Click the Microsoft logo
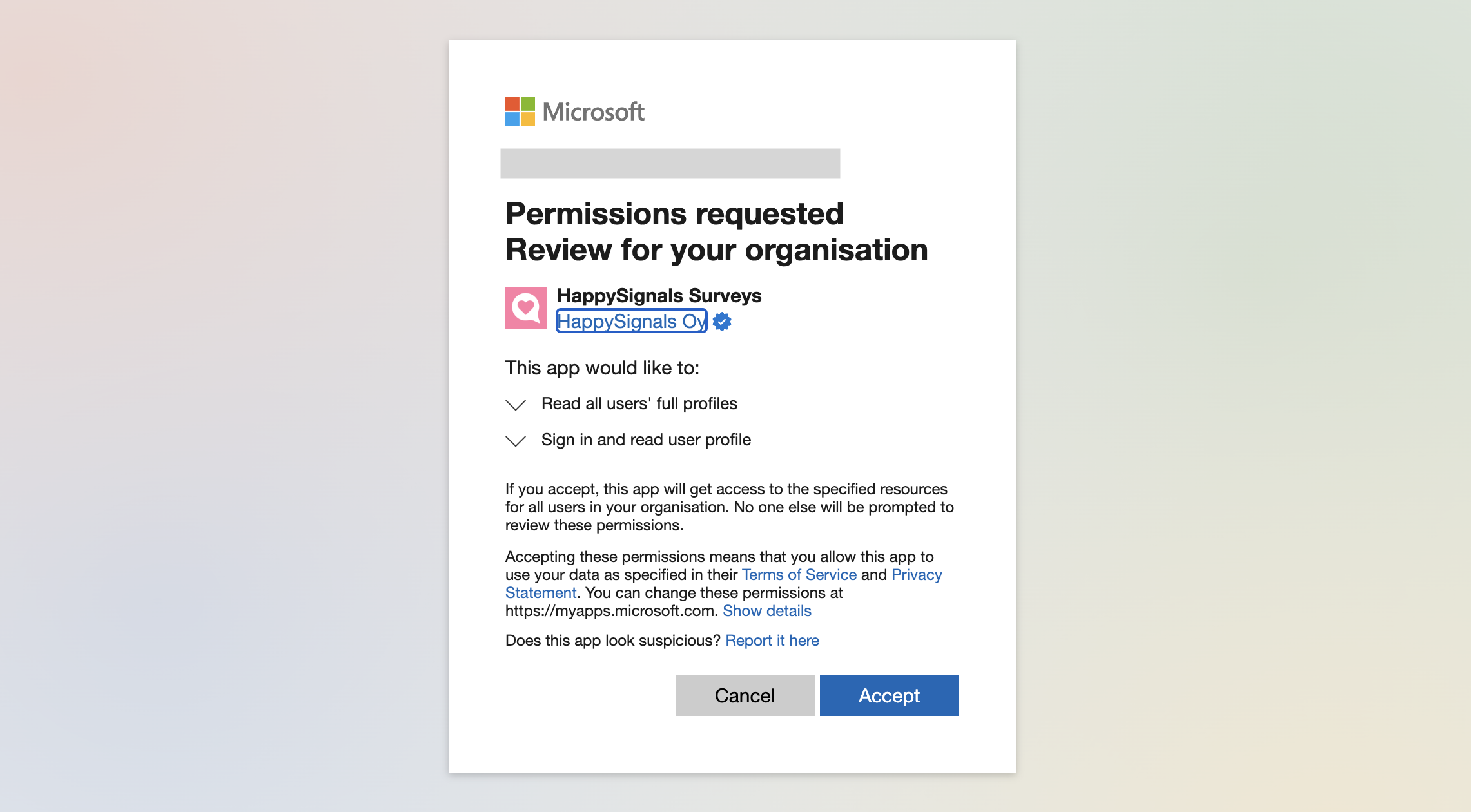 coord(574,111)
